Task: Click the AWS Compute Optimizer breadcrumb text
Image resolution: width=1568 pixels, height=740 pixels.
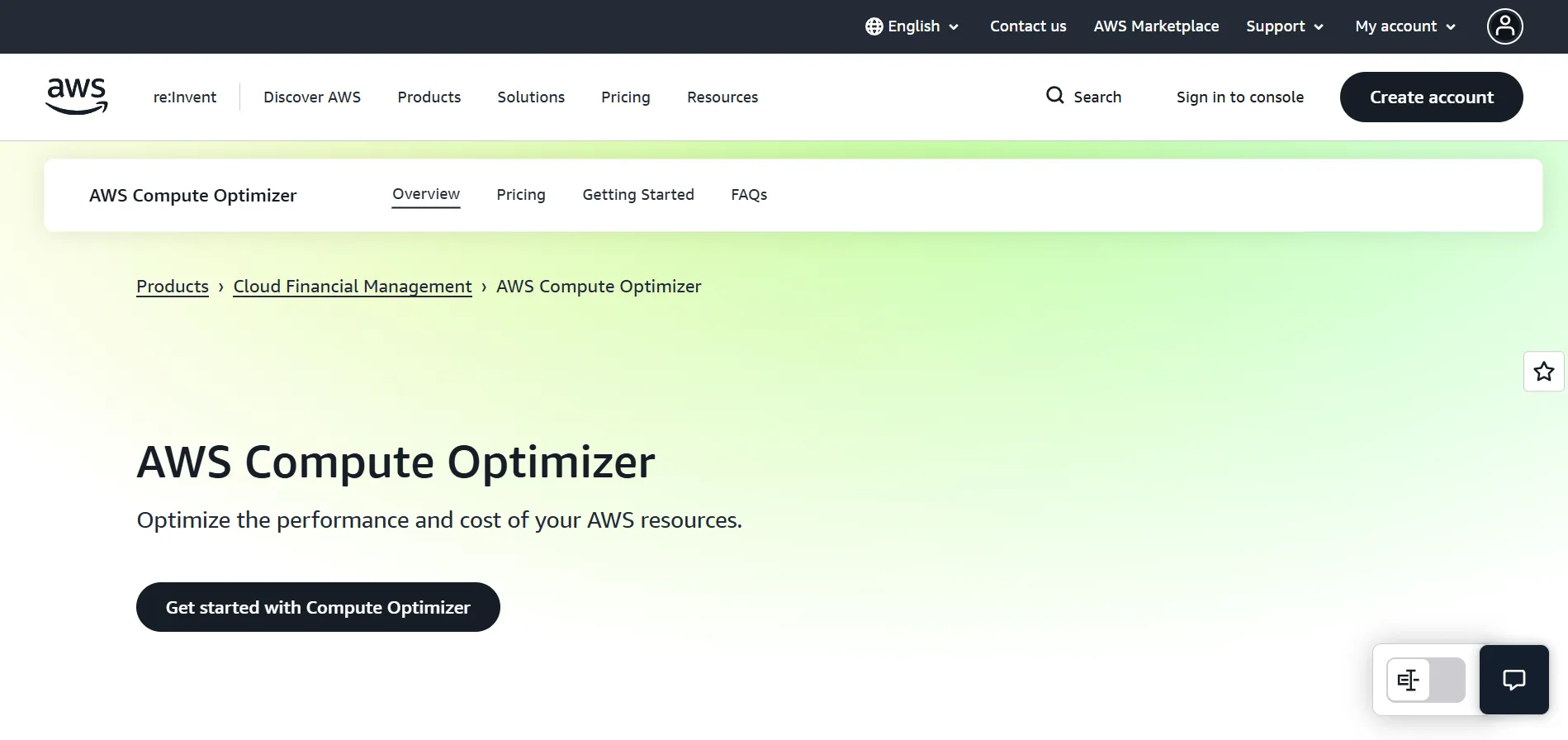Action: pyautogui.click(x=599, y=287)
